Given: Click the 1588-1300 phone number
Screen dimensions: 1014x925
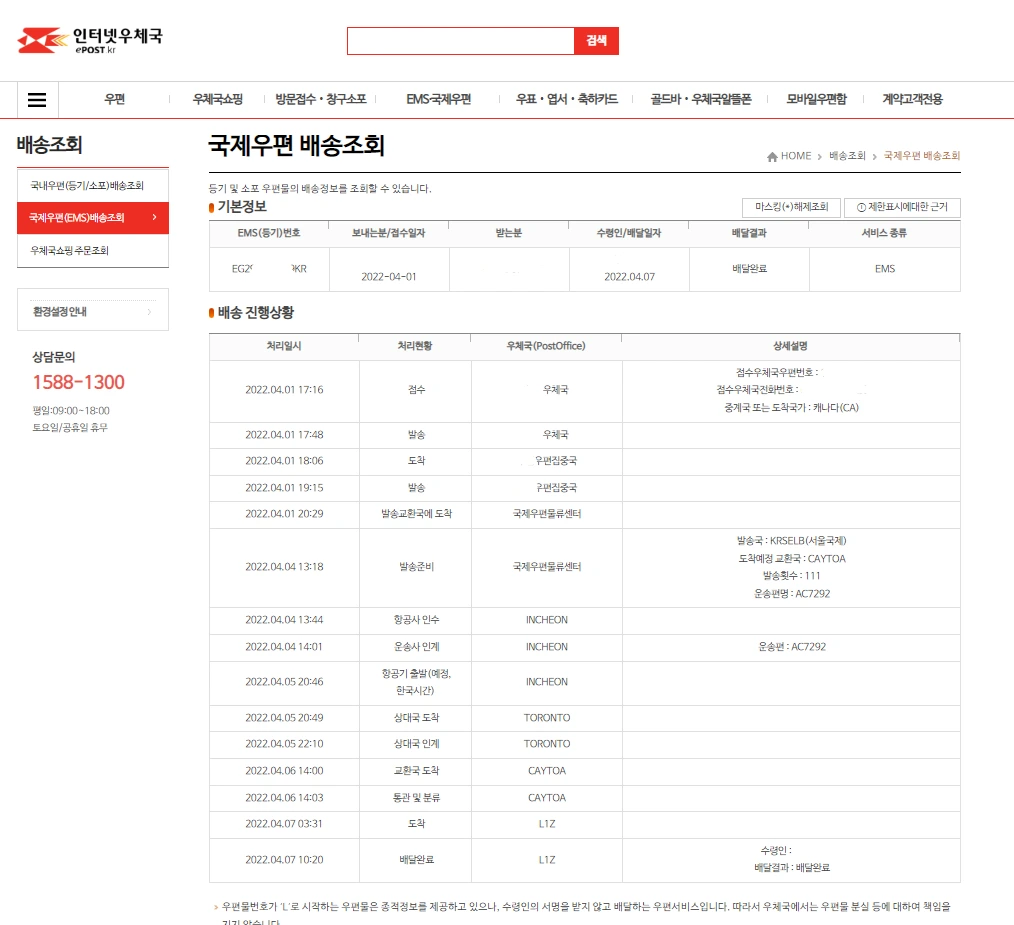Looking at the screenshot, I should (x=78, y=382).
